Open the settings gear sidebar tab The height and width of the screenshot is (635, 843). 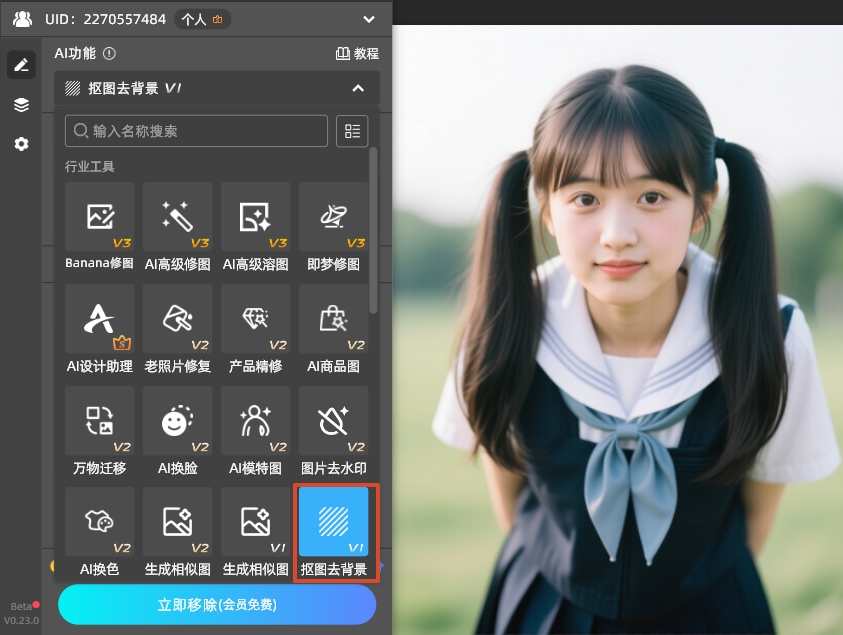tap(21, 144)
